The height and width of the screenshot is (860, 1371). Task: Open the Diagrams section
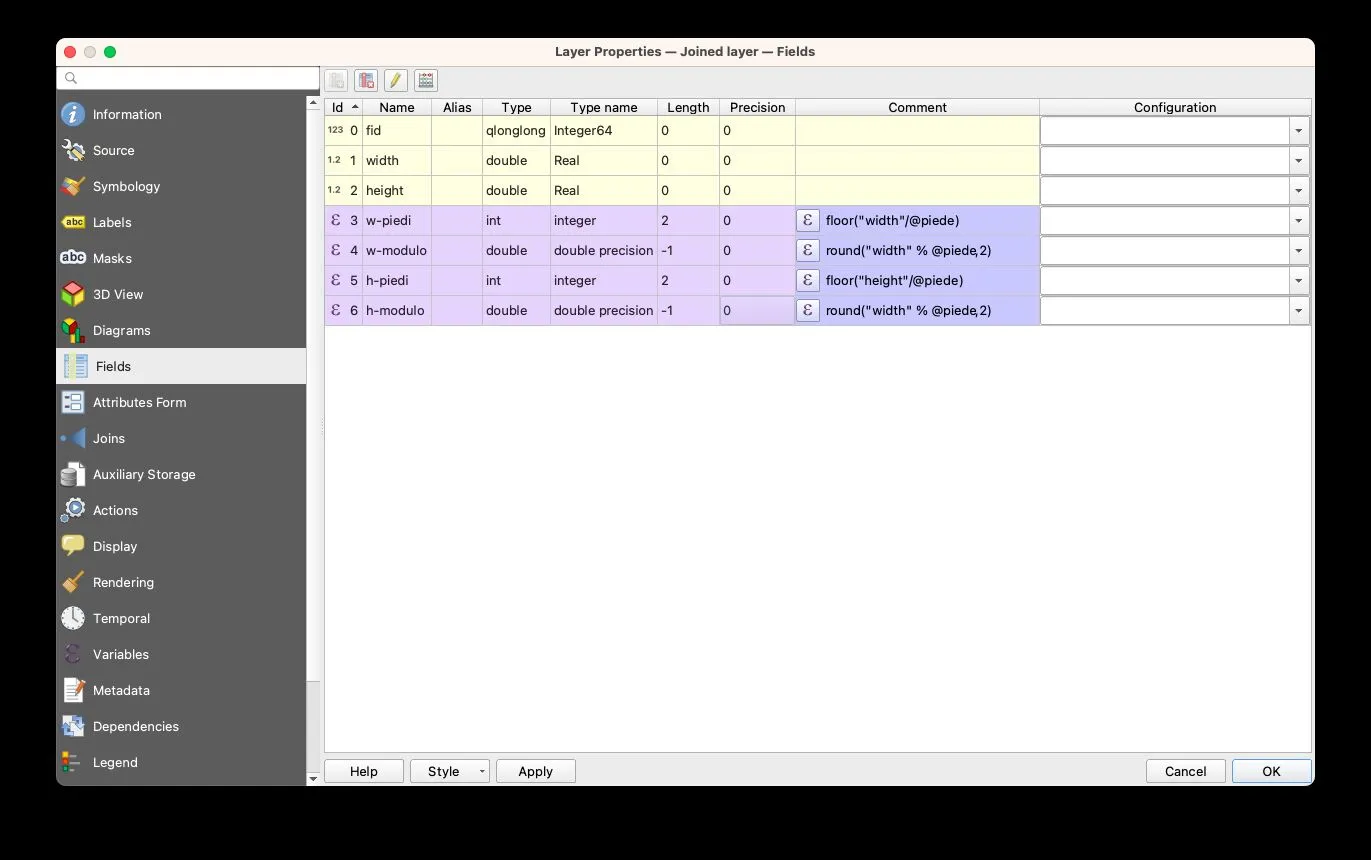click(121, 331)
